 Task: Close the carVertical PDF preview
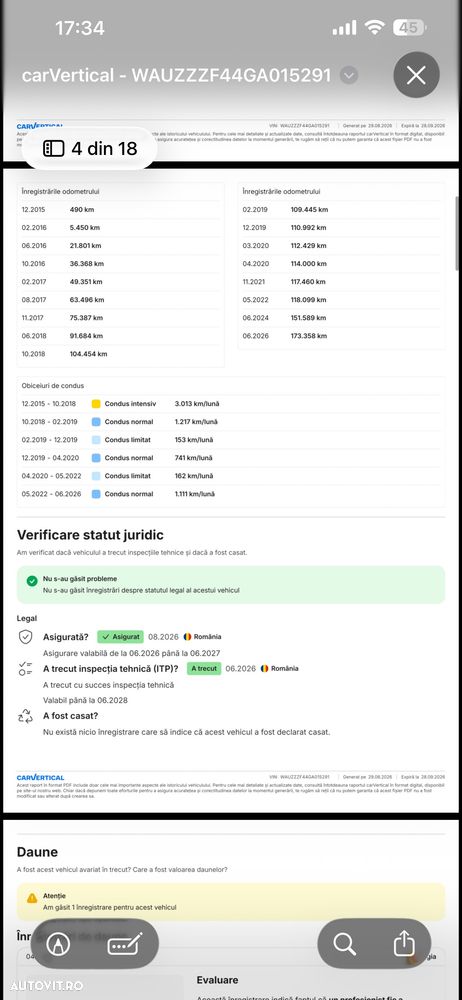pyautogui.click(x=416, y=75)
